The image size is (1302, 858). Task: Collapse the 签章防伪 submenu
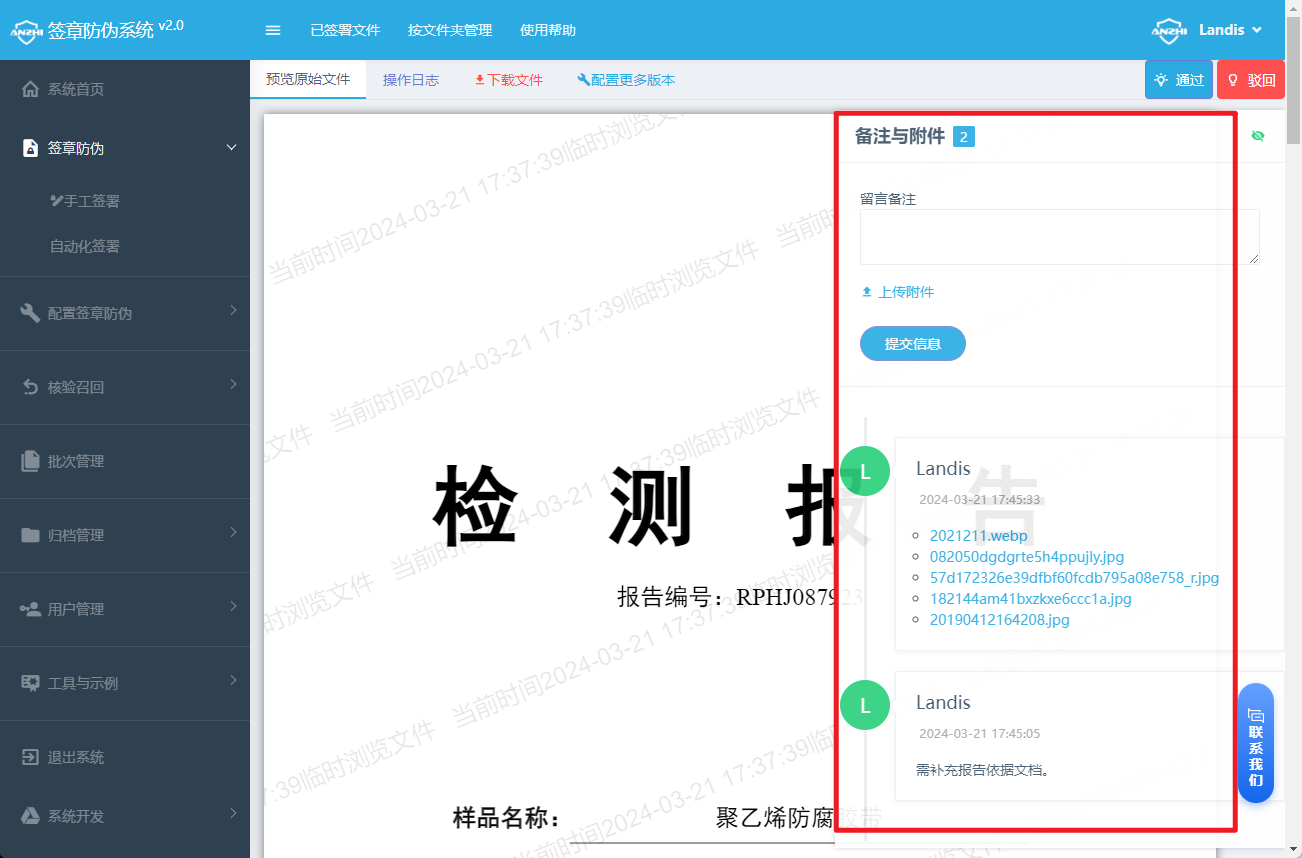pos(231,147)
